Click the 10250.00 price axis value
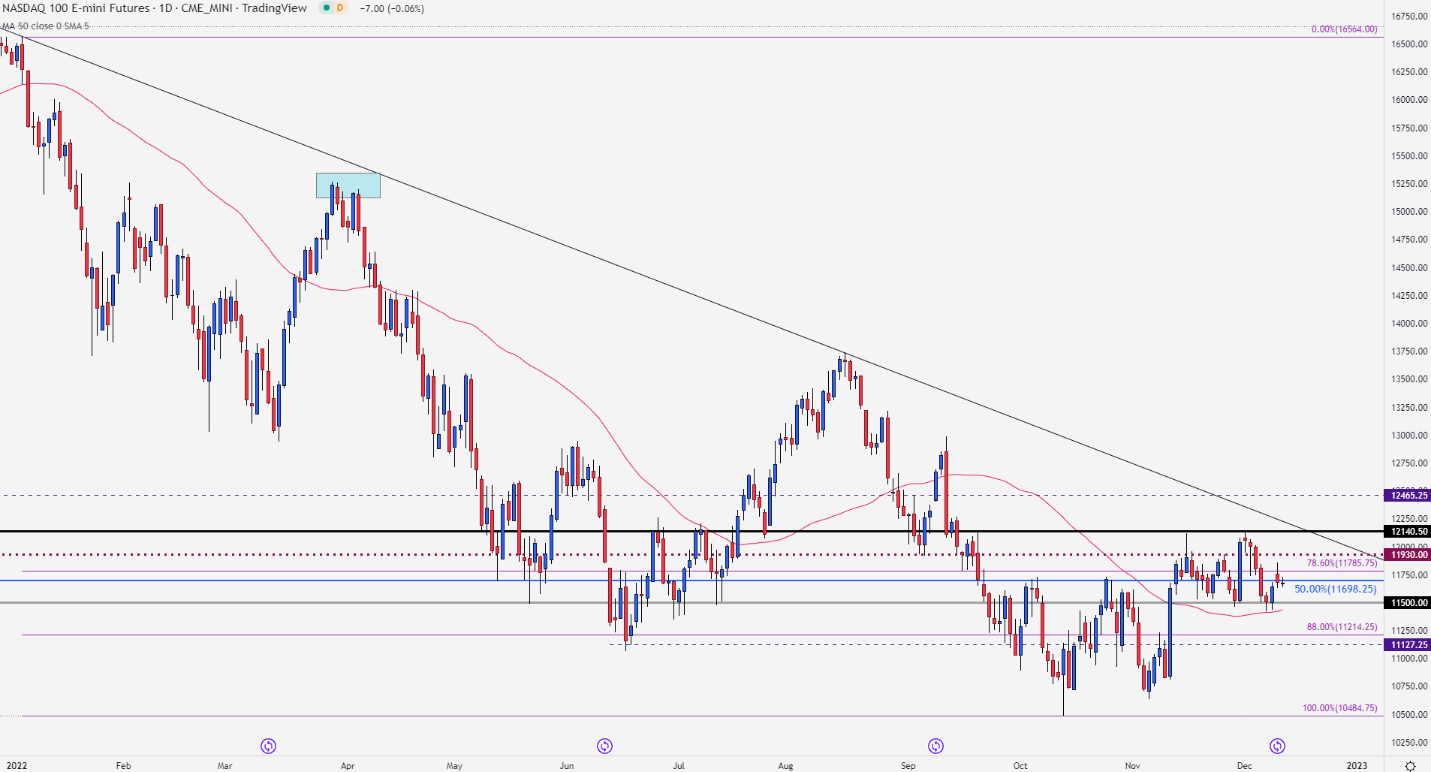Image resolution: width=1431 pixels, height=772 pixels. (x=1407, y=743)
